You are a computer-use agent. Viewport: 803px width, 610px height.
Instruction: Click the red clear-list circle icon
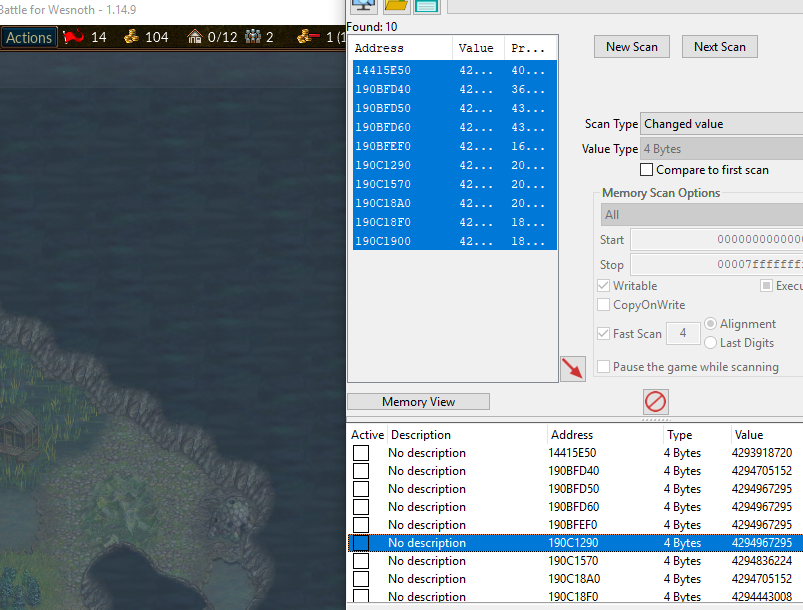coord(655,402)
